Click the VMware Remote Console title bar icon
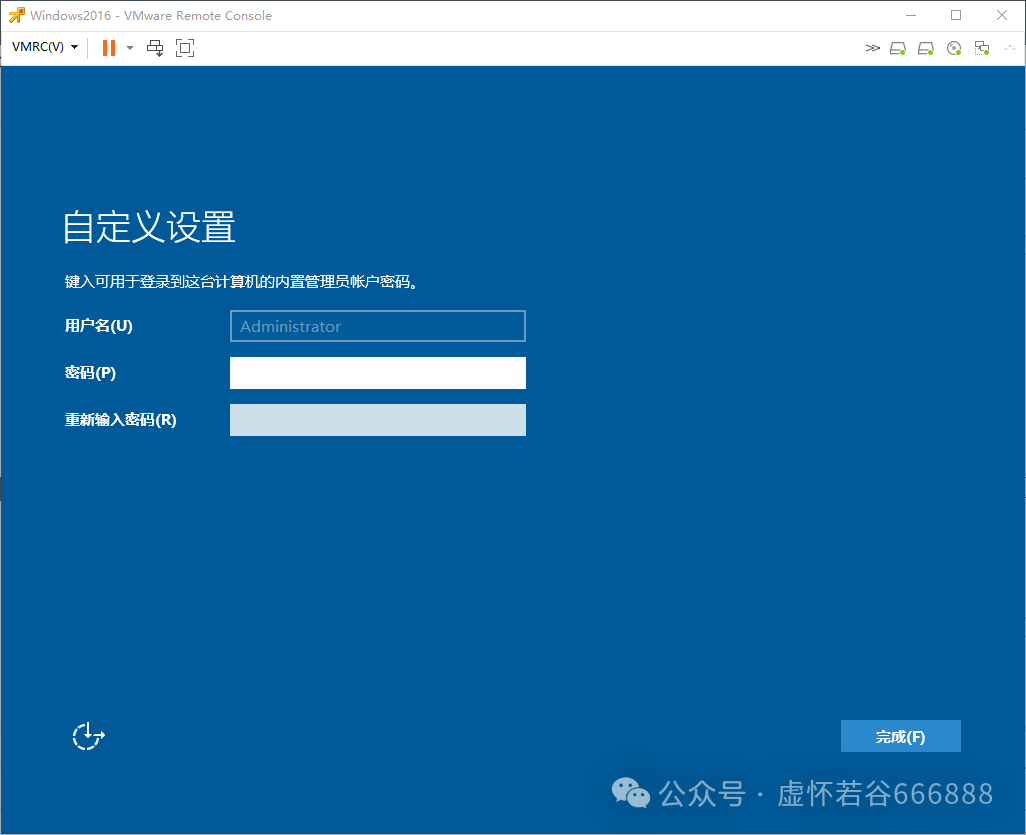 pos(16,15)
